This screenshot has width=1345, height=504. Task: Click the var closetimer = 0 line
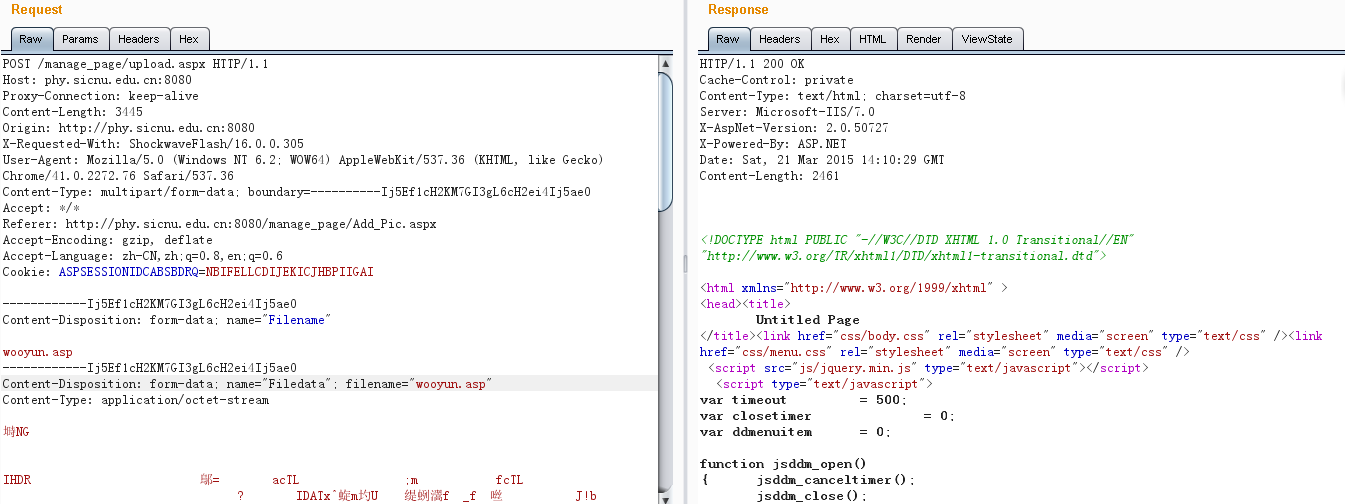pos(828,416)
